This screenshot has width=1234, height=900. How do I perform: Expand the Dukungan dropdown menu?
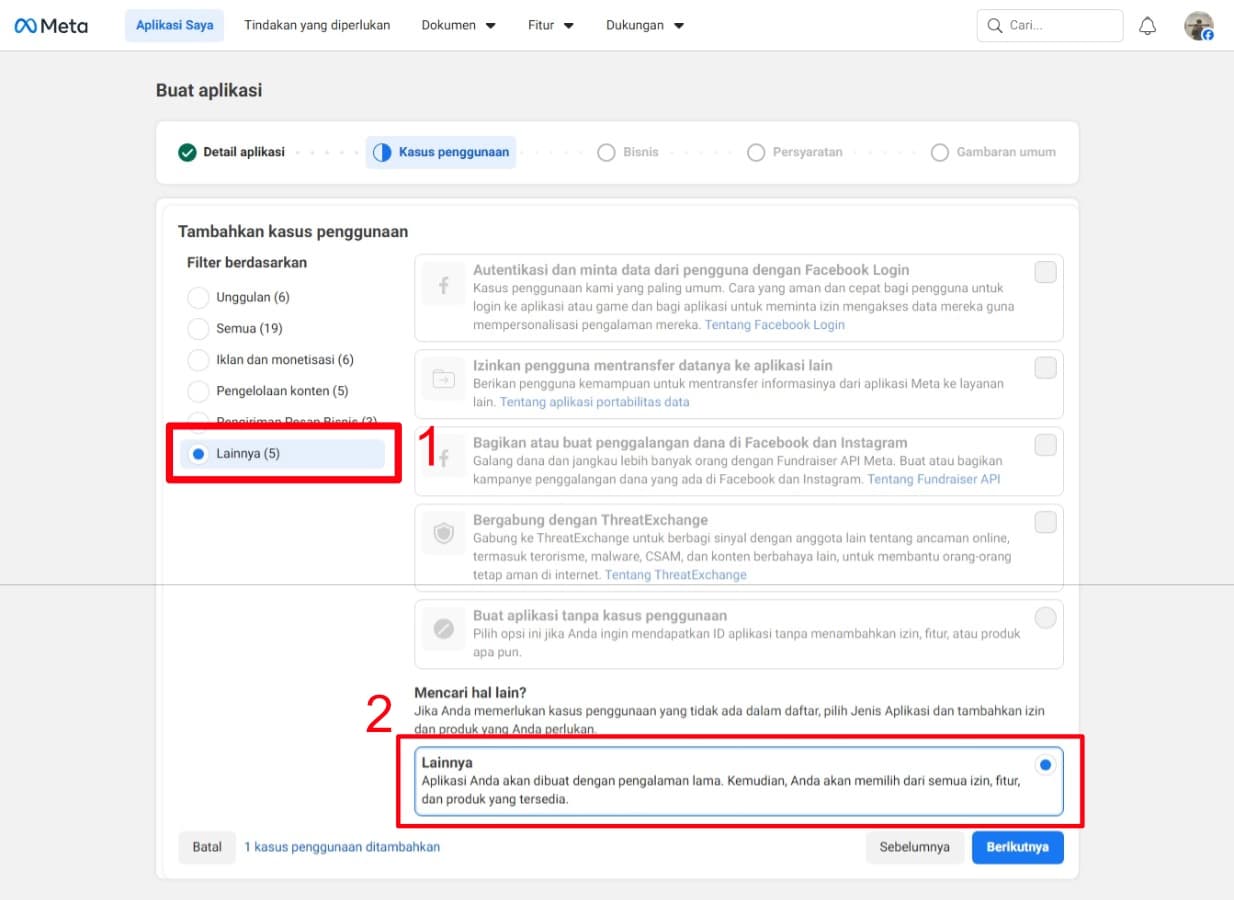644,26
